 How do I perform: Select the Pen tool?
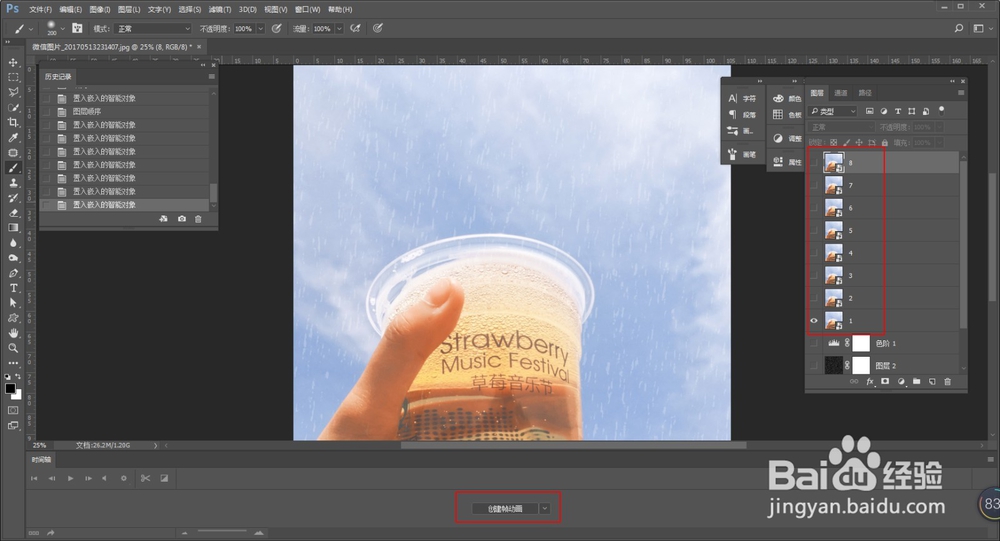13,273
